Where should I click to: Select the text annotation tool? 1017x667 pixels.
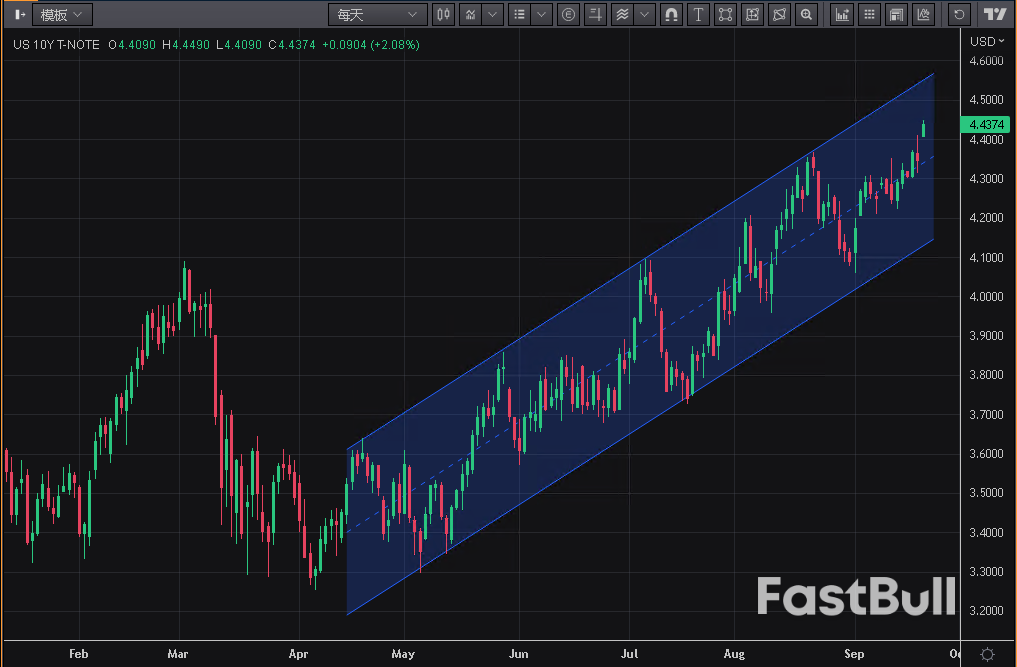pyautogui.click(x=698, y=14)
